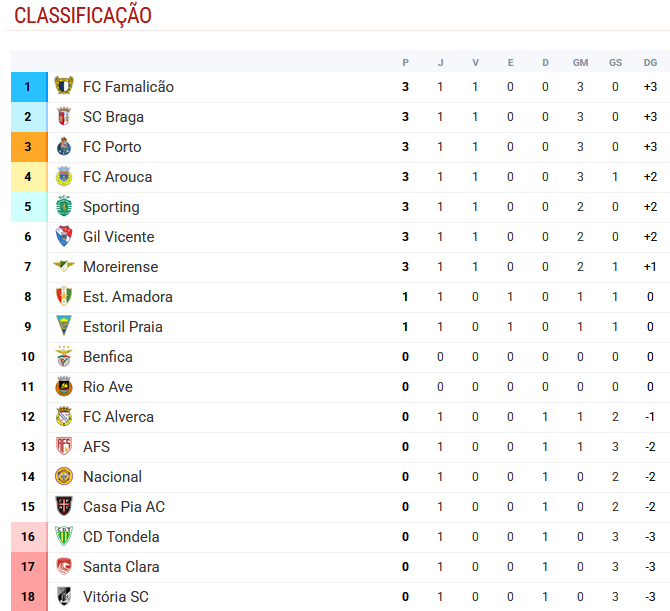This screenshot has height=611, width=670.
Task: Click the Benfica eagle crest
Action: click(x=64, y=356)
